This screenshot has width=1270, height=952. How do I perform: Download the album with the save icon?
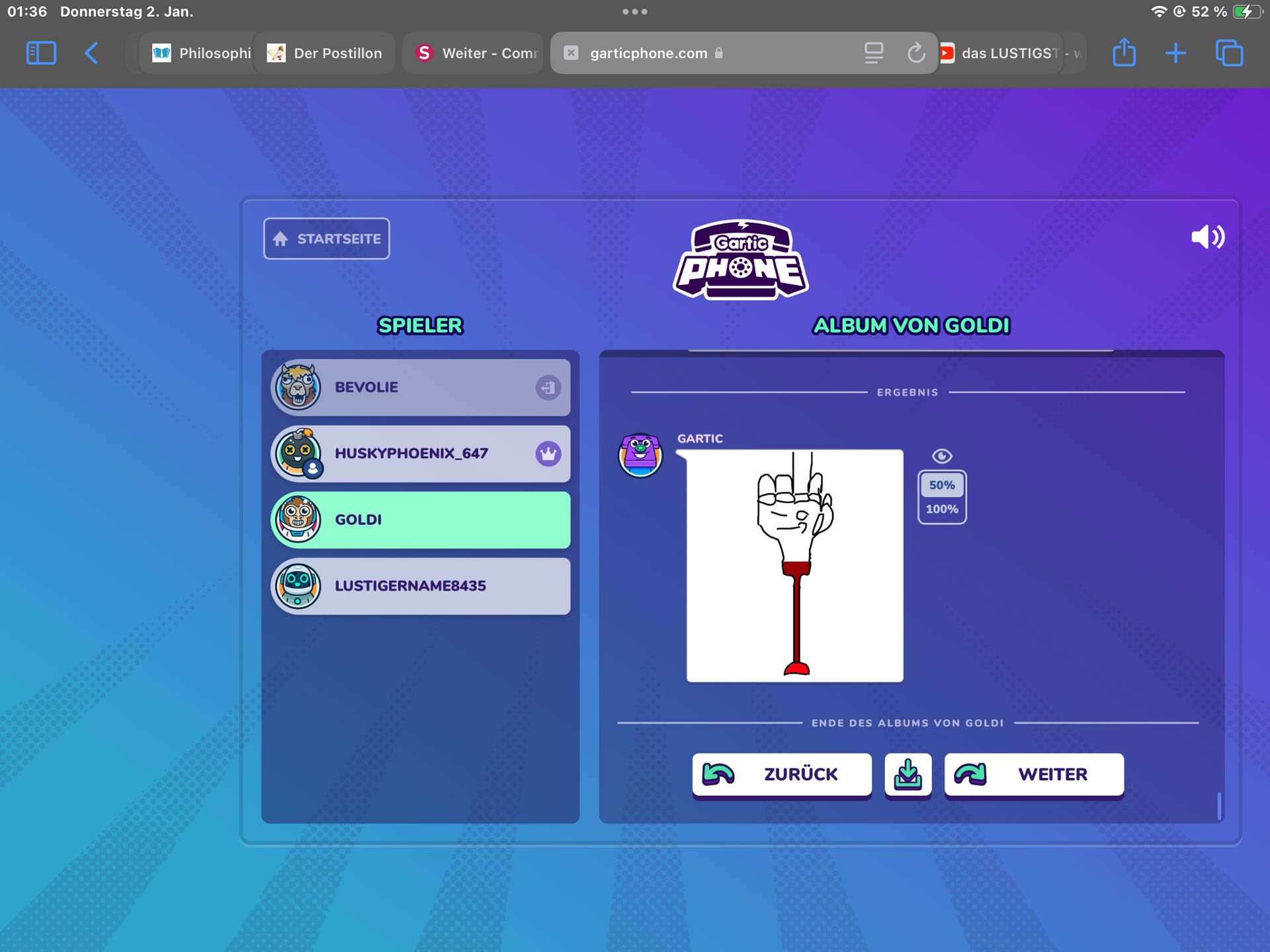point(908,774)
